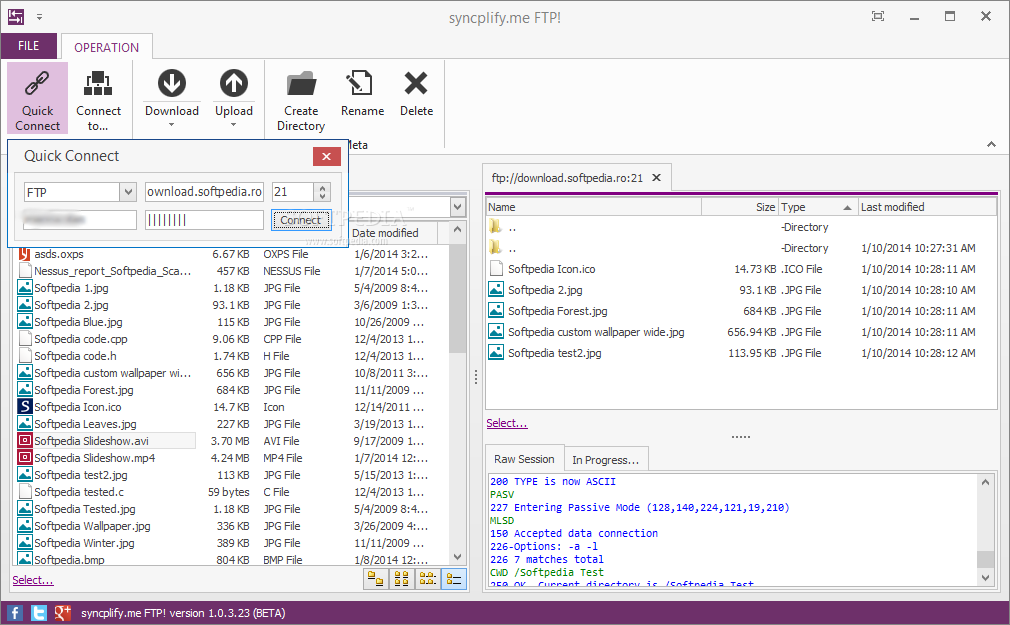Click the port number field

pos(294,191)
